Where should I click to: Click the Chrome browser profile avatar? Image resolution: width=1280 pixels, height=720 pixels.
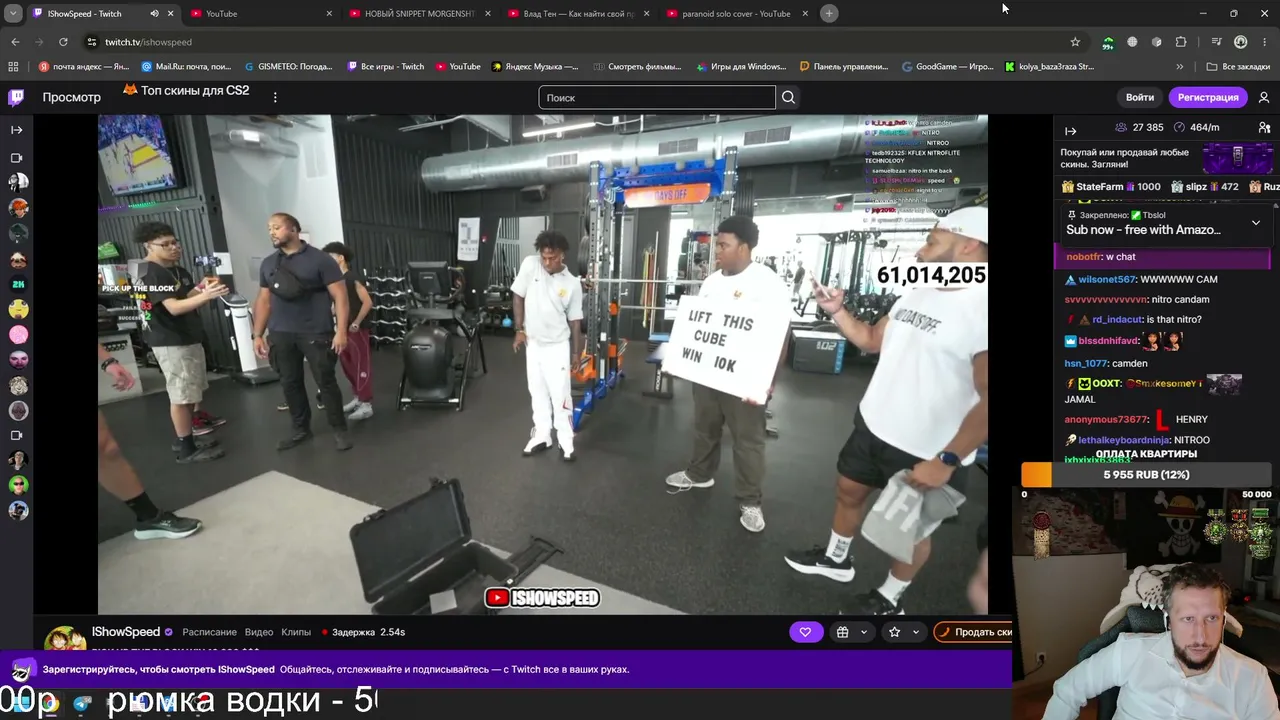click(1240, 42)
